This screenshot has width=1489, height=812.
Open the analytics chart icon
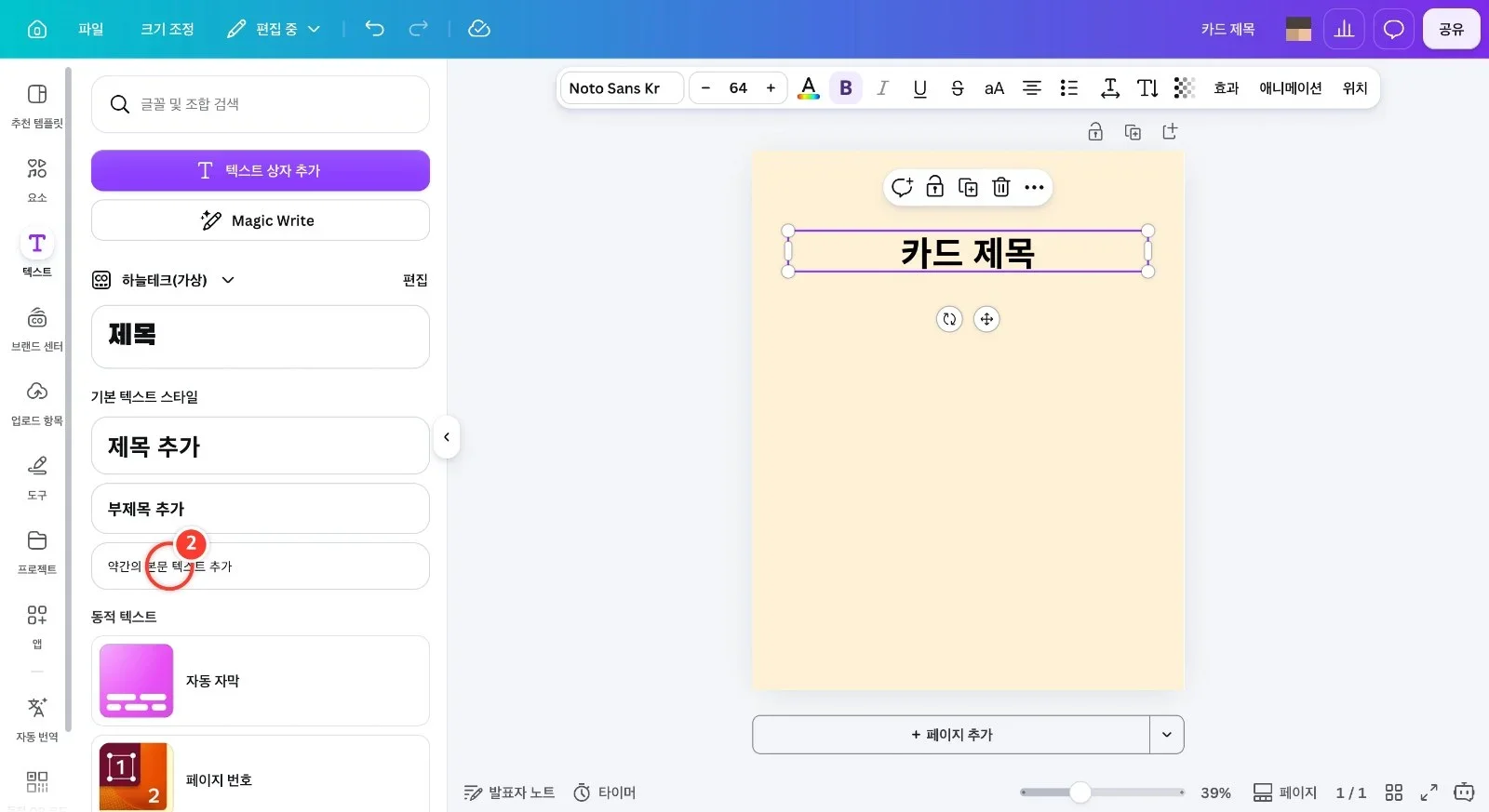pos(1344,29)
